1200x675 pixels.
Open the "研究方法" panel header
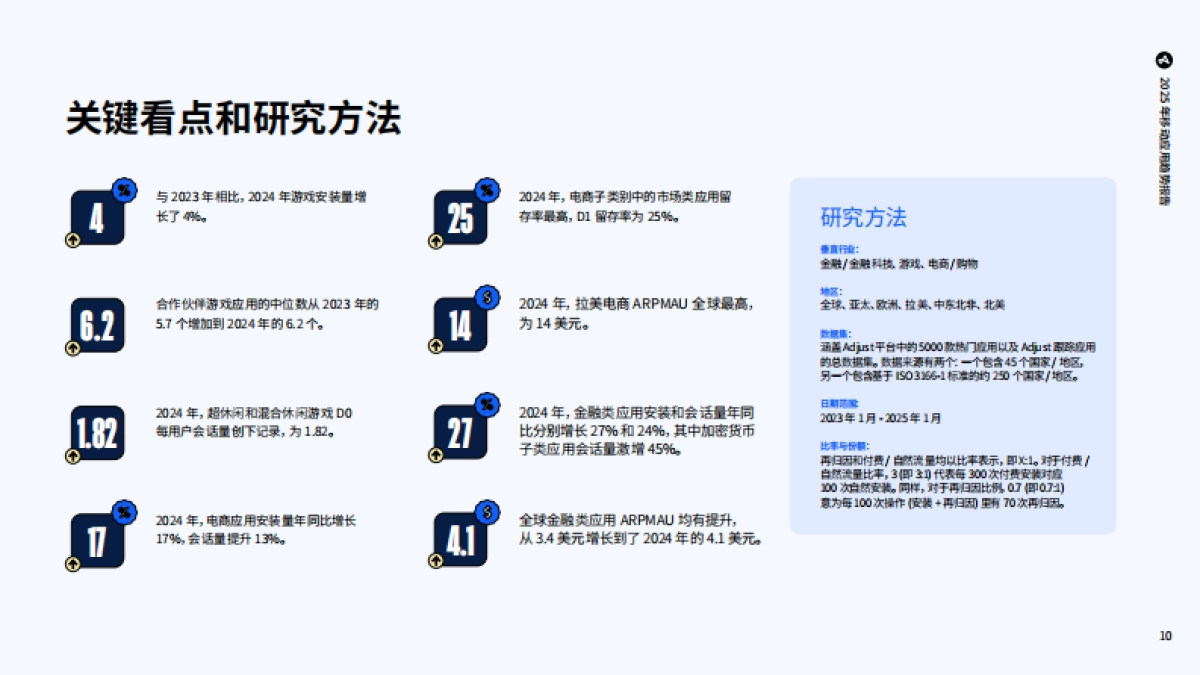point(862,216)
